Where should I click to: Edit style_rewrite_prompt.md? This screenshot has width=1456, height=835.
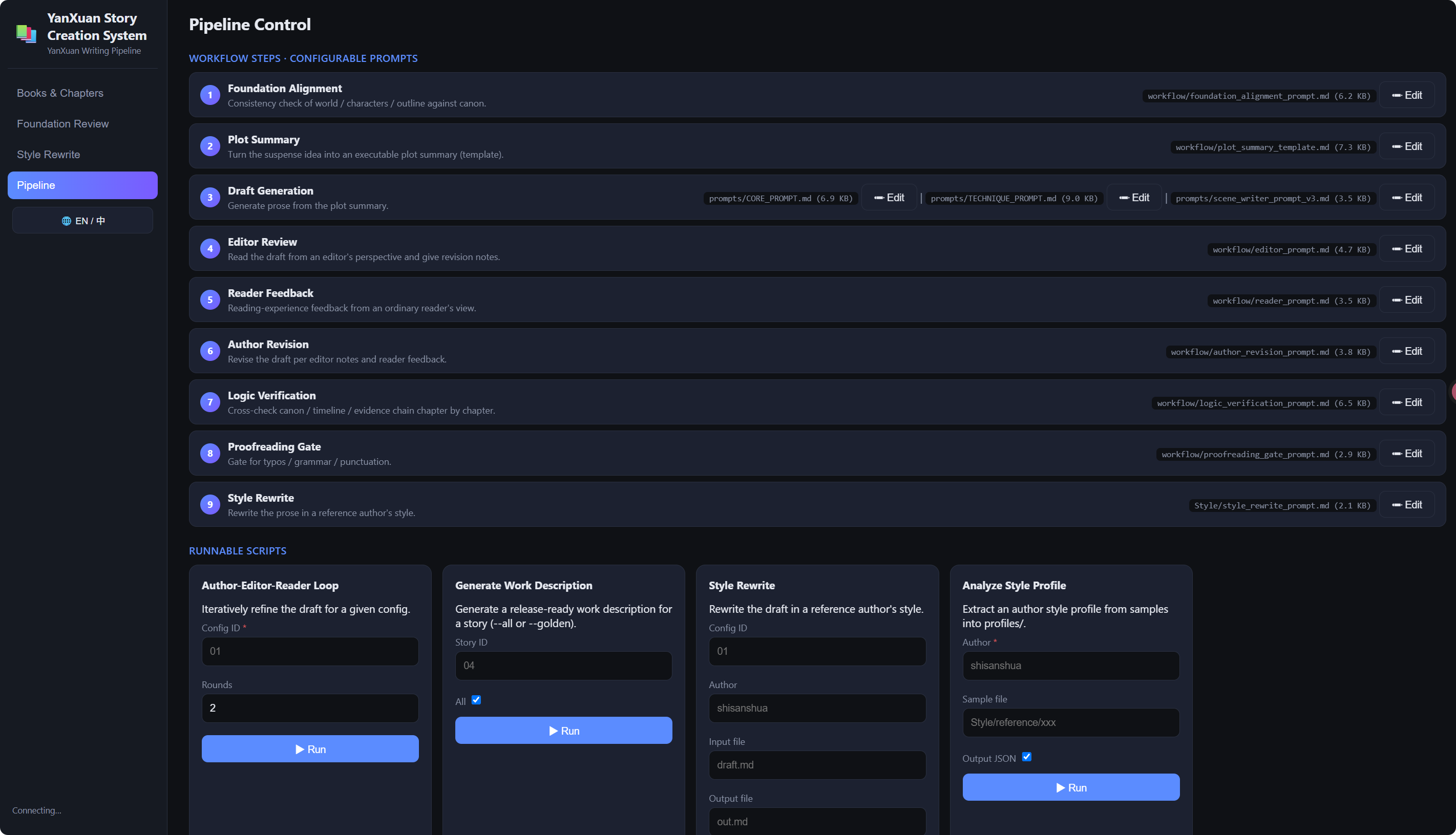pyautogui.click(x=1407, y=505)
